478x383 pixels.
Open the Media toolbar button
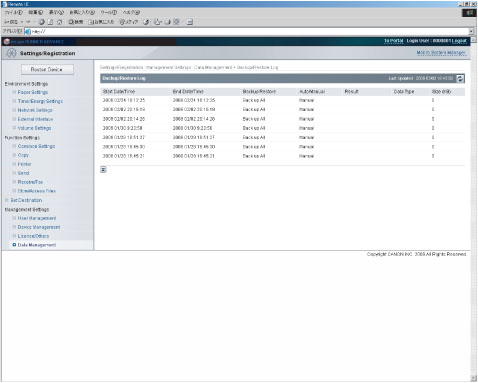pos(129,22)
